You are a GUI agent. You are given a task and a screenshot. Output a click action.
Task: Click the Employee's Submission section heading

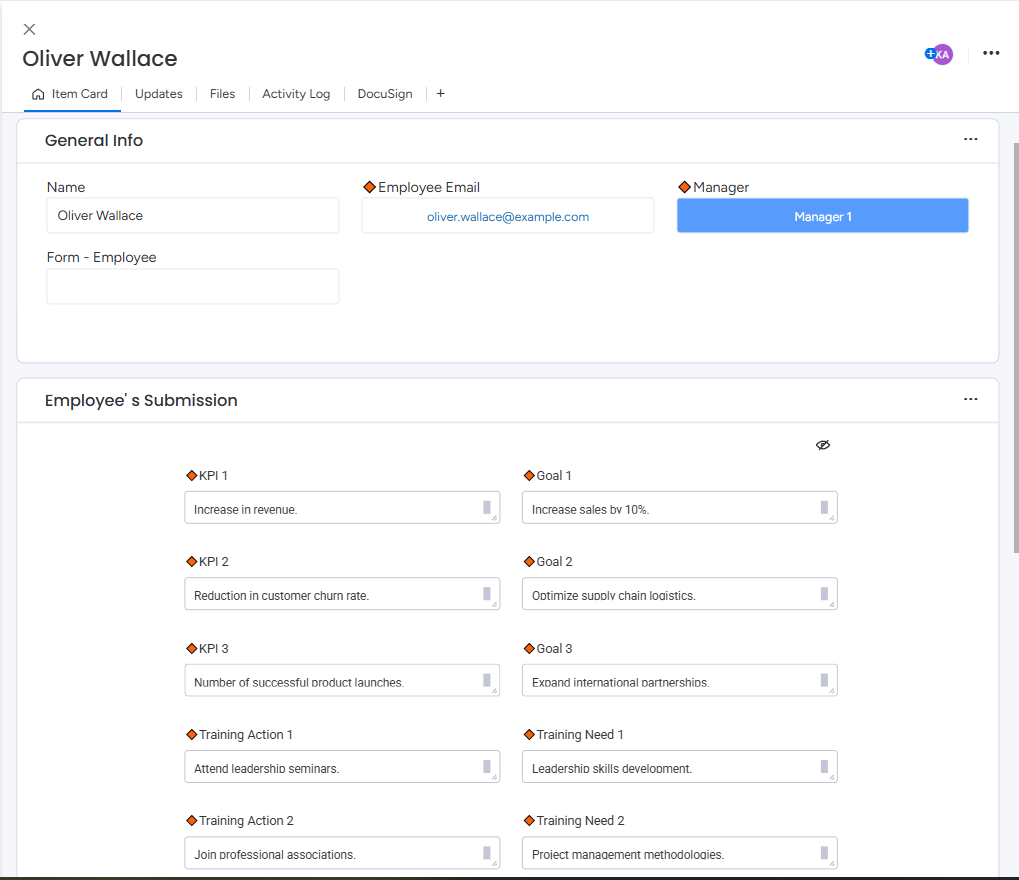pyautogui.click(x=141, y=400)
